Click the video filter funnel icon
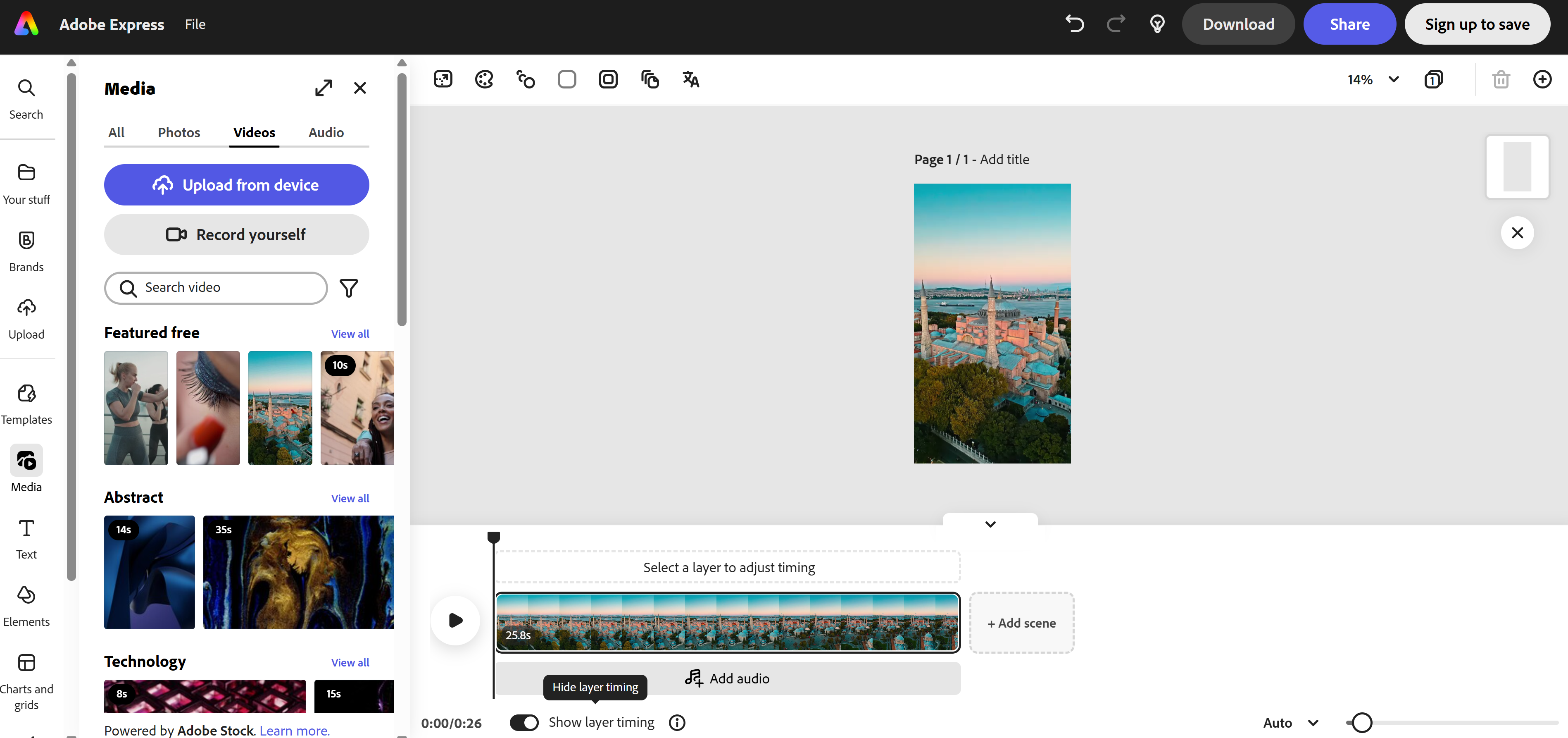The image size is (1568, 738). (x=349, y=288)
